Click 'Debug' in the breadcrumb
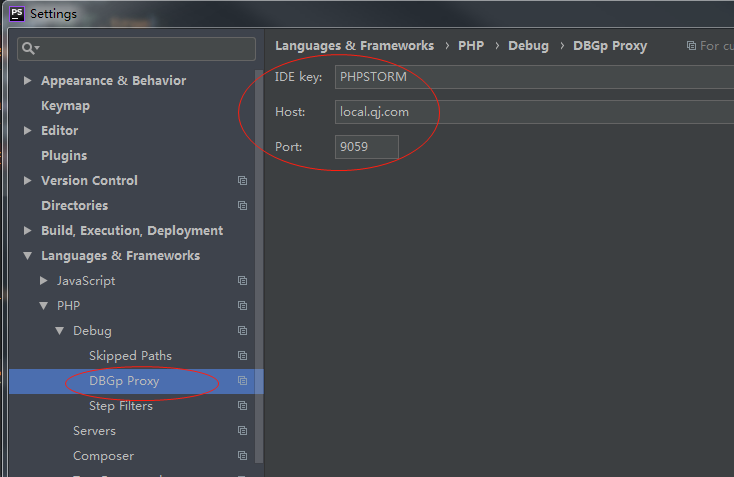This screenshot has height=477, width=734. (528, 46)
